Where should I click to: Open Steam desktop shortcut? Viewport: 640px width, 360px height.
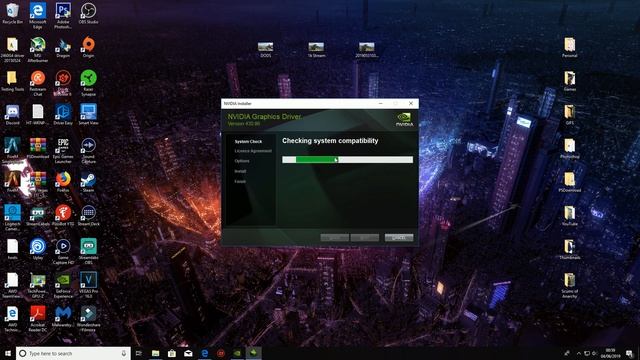(88, 182)
